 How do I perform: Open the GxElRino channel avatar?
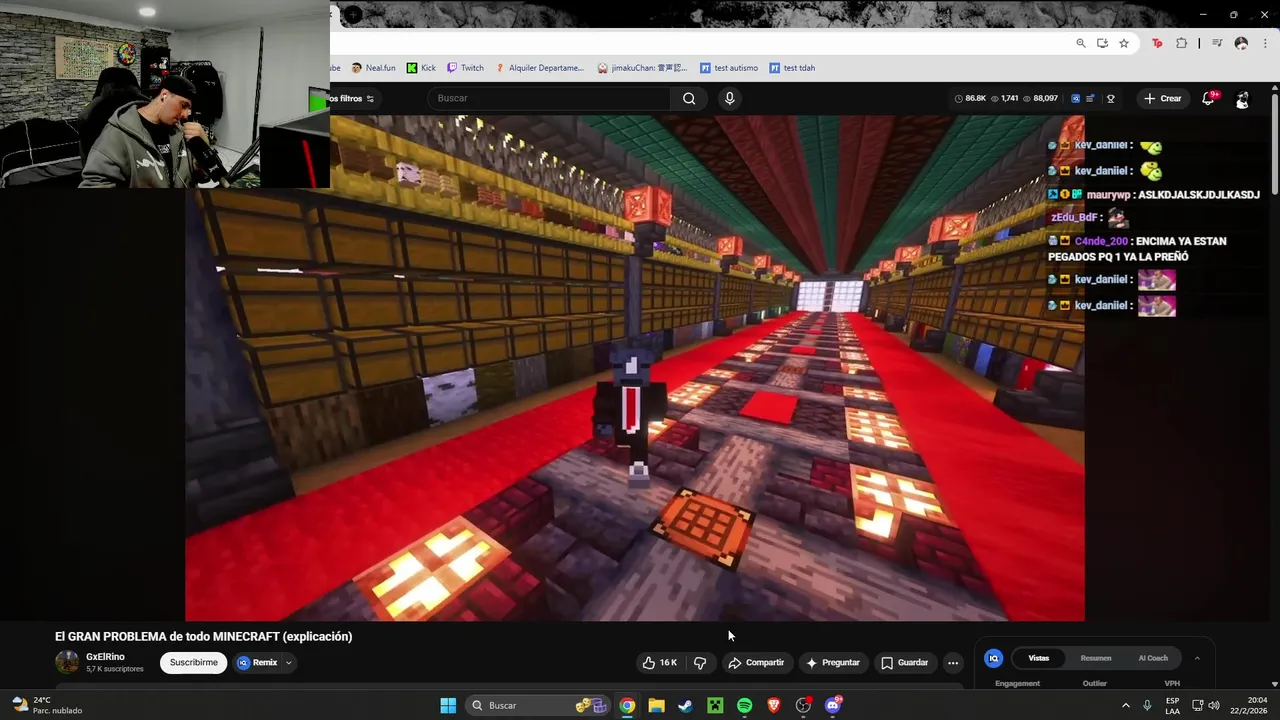tap(67, 662)
